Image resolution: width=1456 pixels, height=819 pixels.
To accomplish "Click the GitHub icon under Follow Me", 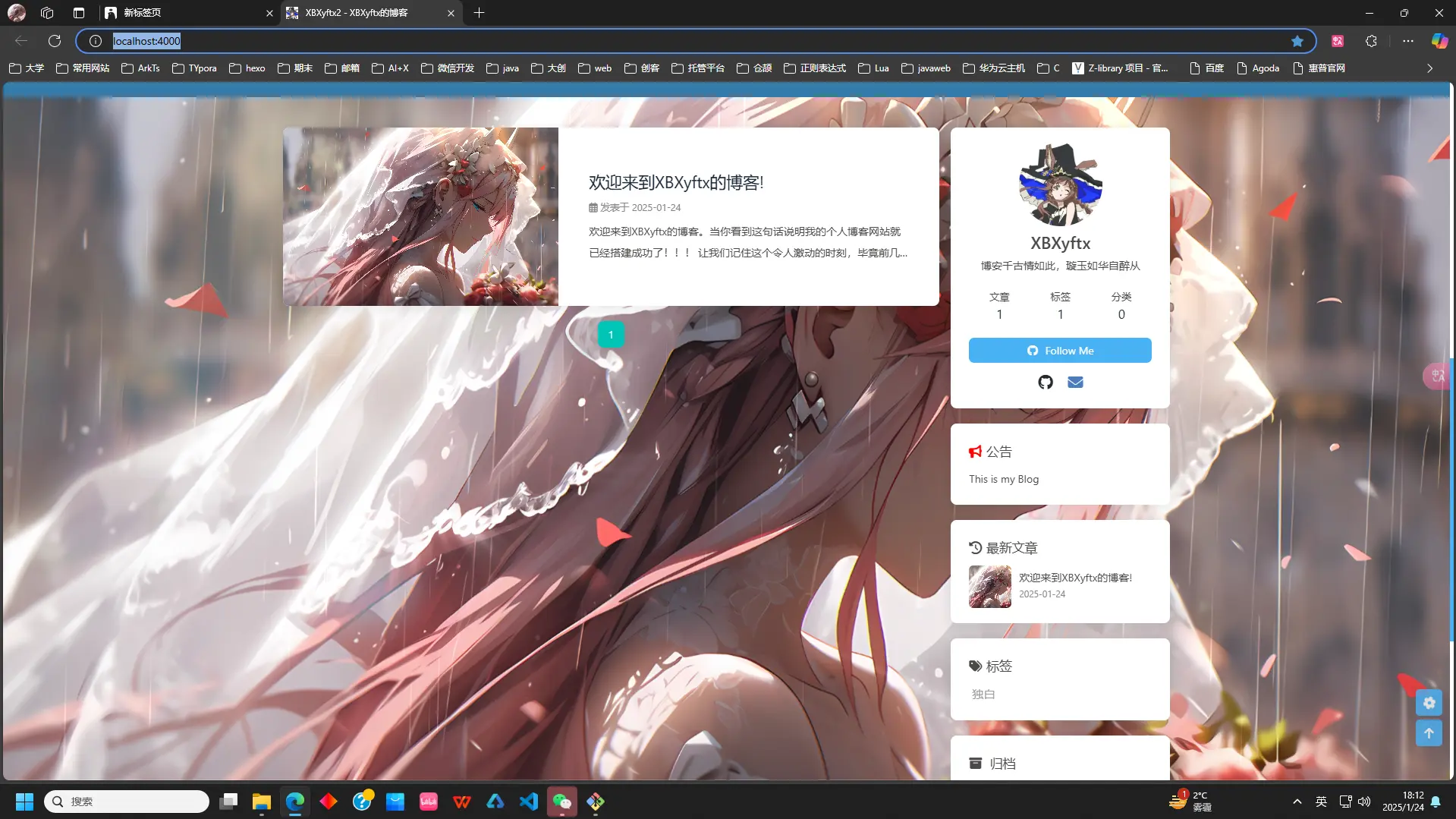I will [x=1046, y=382].
